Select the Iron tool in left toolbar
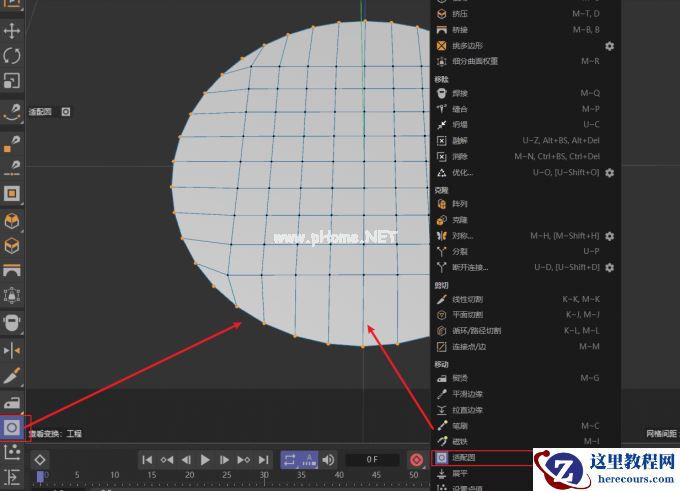This screenshot has width=680, height=491. 12,403
